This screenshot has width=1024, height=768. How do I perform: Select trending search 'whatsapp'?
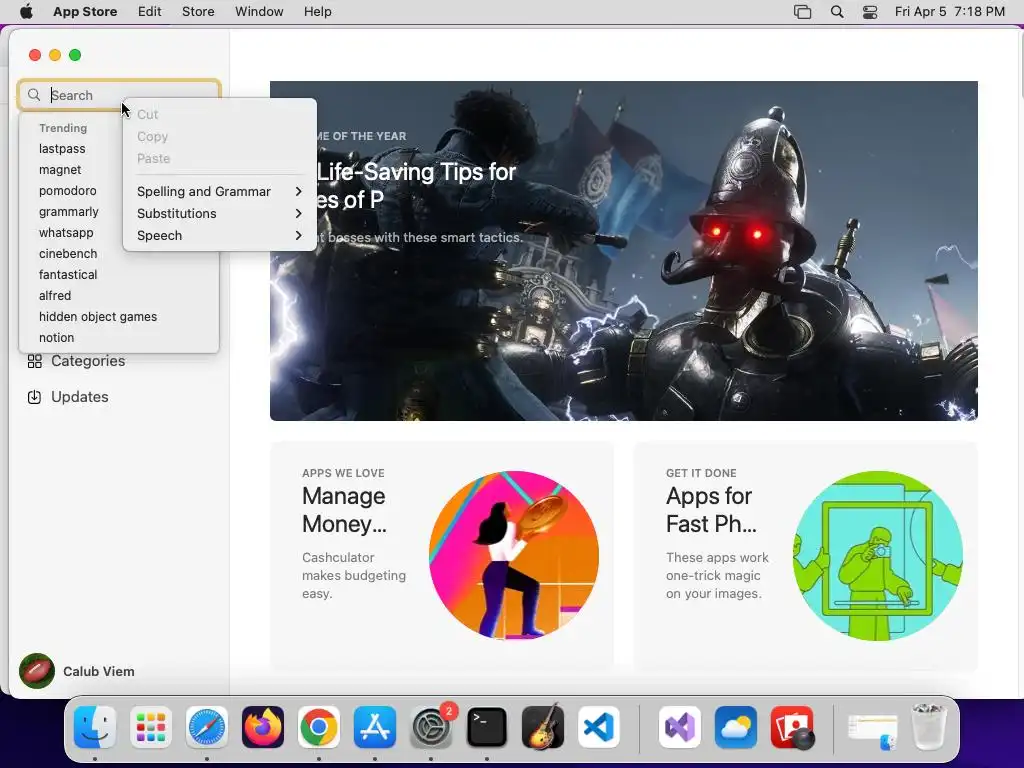pos(66,232)
